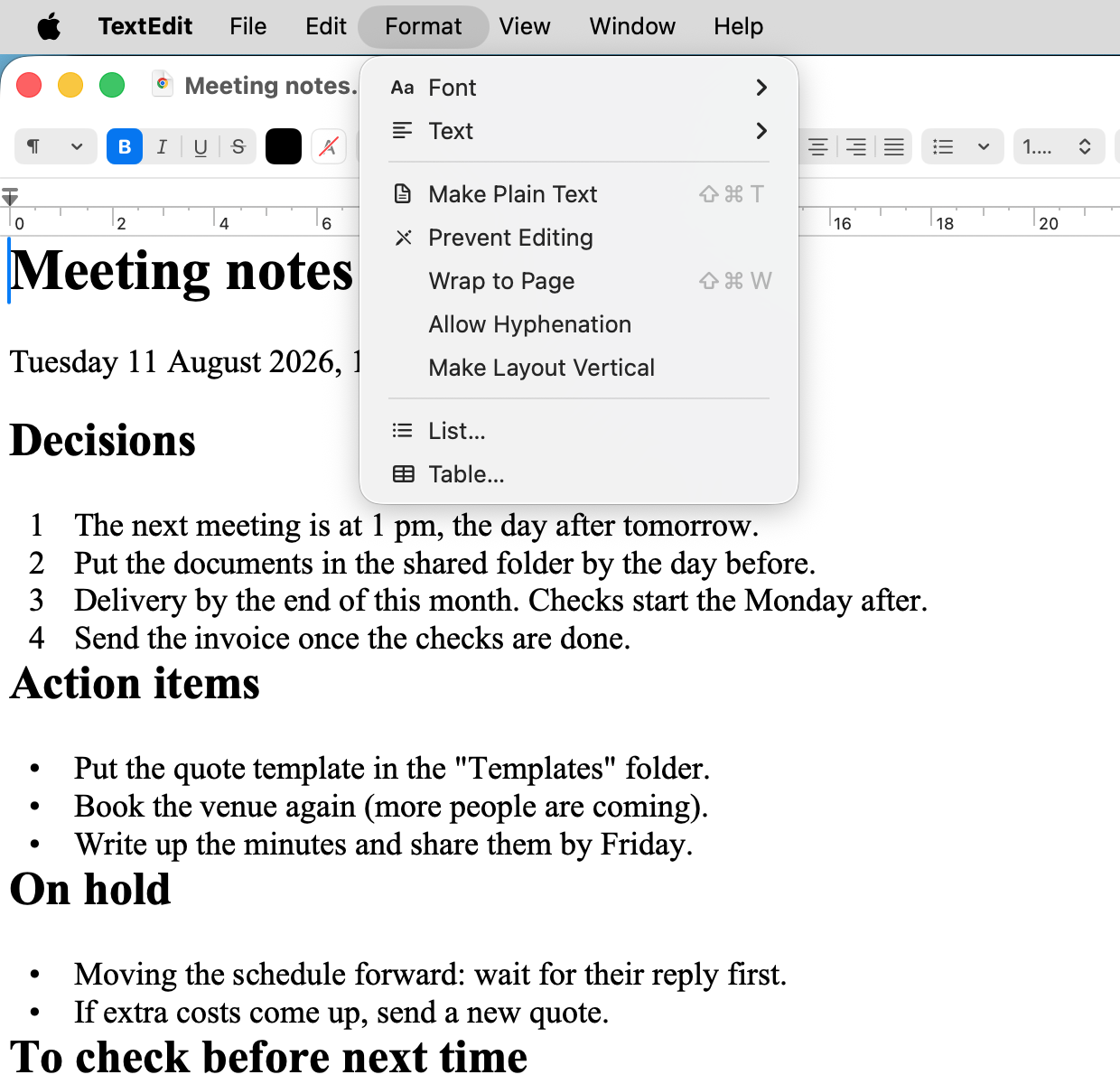
Task: Minimize the Meeting notes window
Action: point(70,85)
